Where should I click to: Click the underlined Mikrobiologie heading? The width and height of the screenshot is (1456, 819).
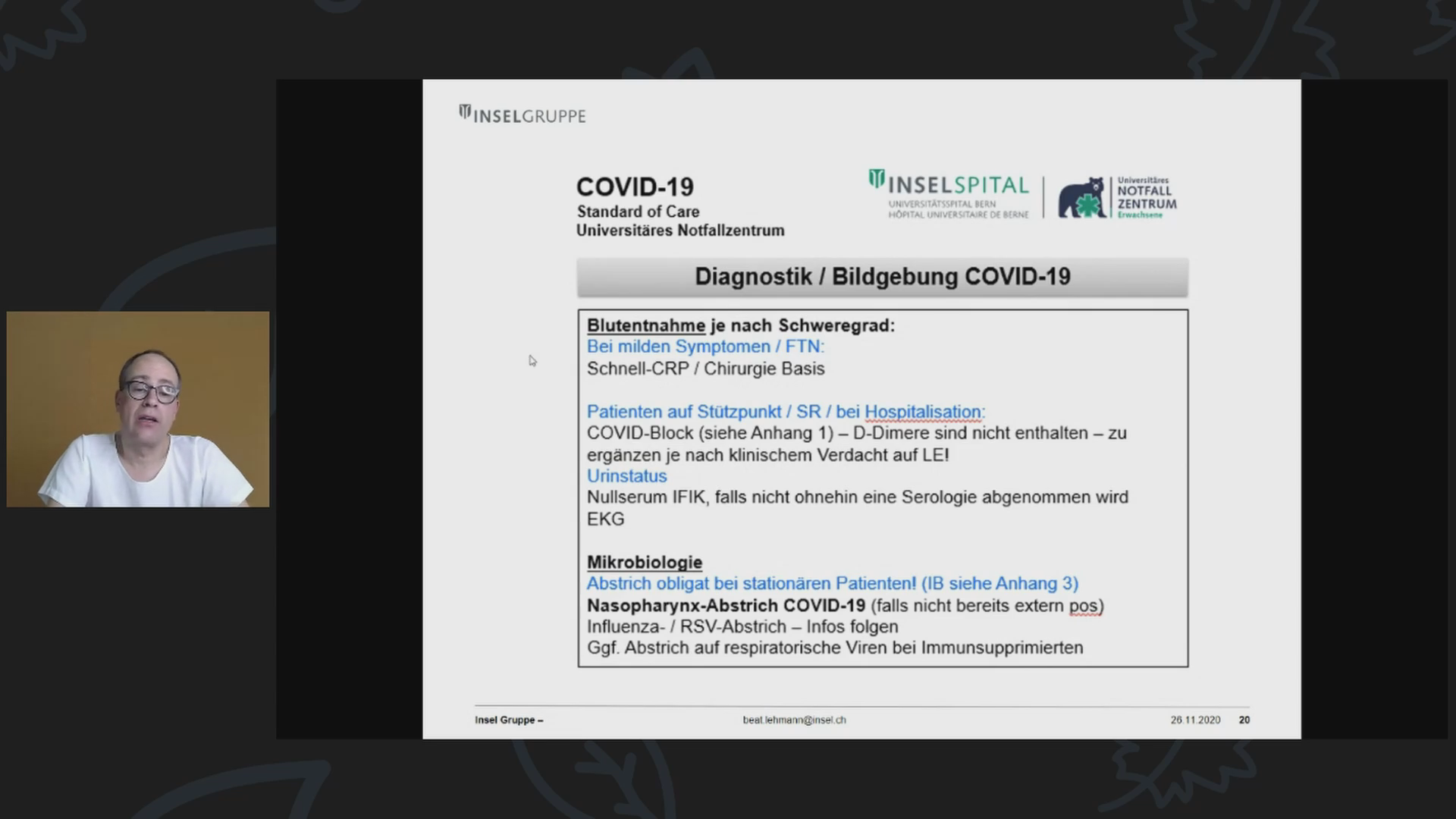coord(644,563)
